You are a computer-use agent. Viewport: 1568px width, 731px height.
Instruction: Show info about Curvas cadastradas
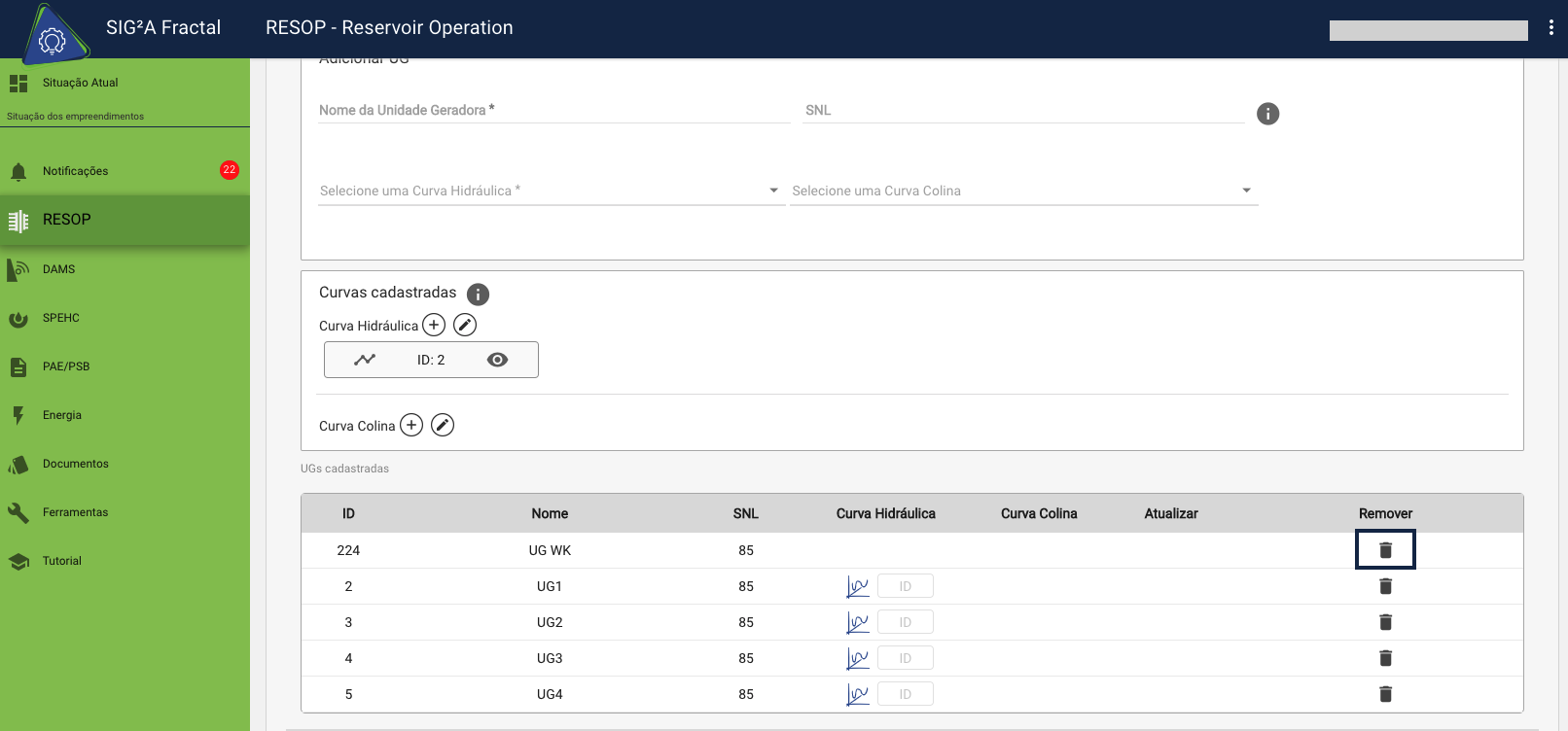[x=478, y=294]
